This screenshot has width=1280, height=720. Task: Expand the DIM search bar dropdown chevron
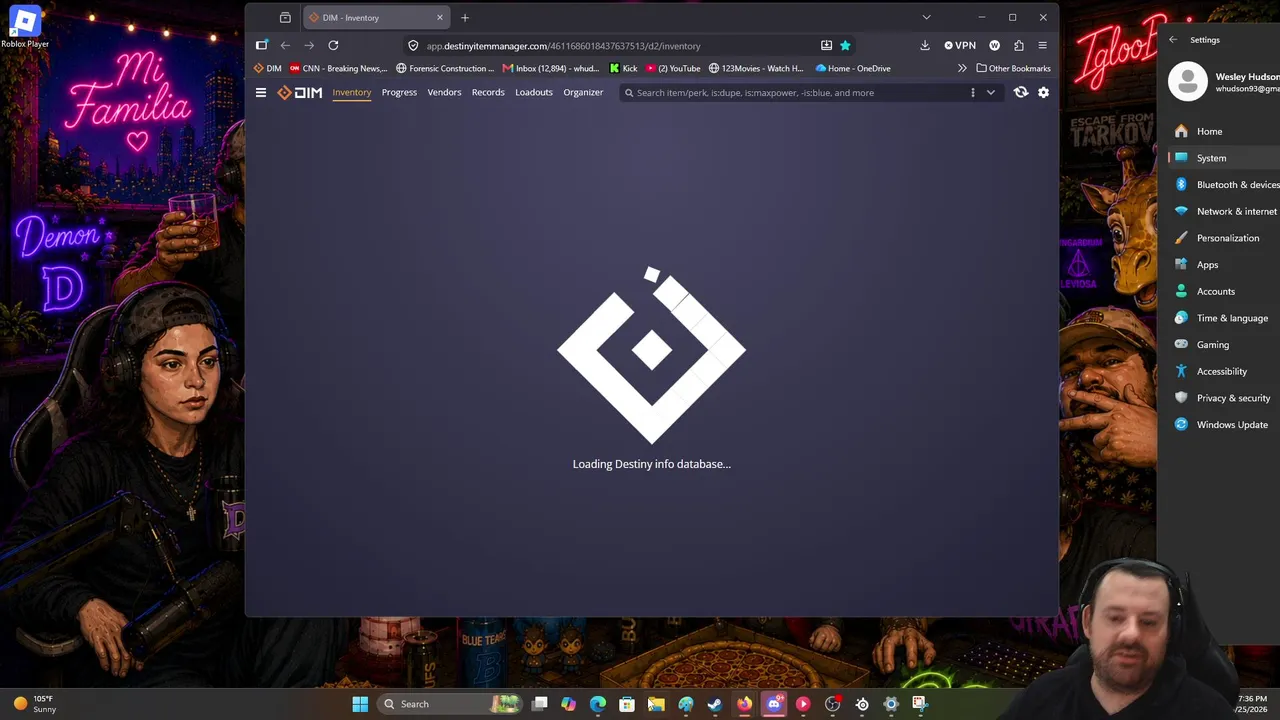click(991, 93)
